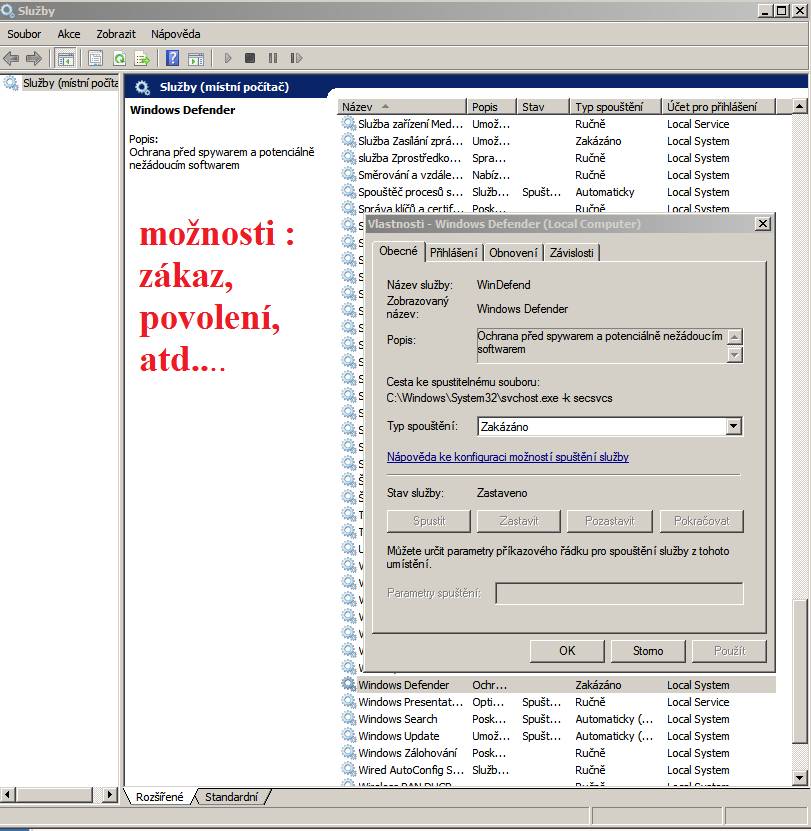Select the Obecné tab in the properties dialog

tap(398, 251)
